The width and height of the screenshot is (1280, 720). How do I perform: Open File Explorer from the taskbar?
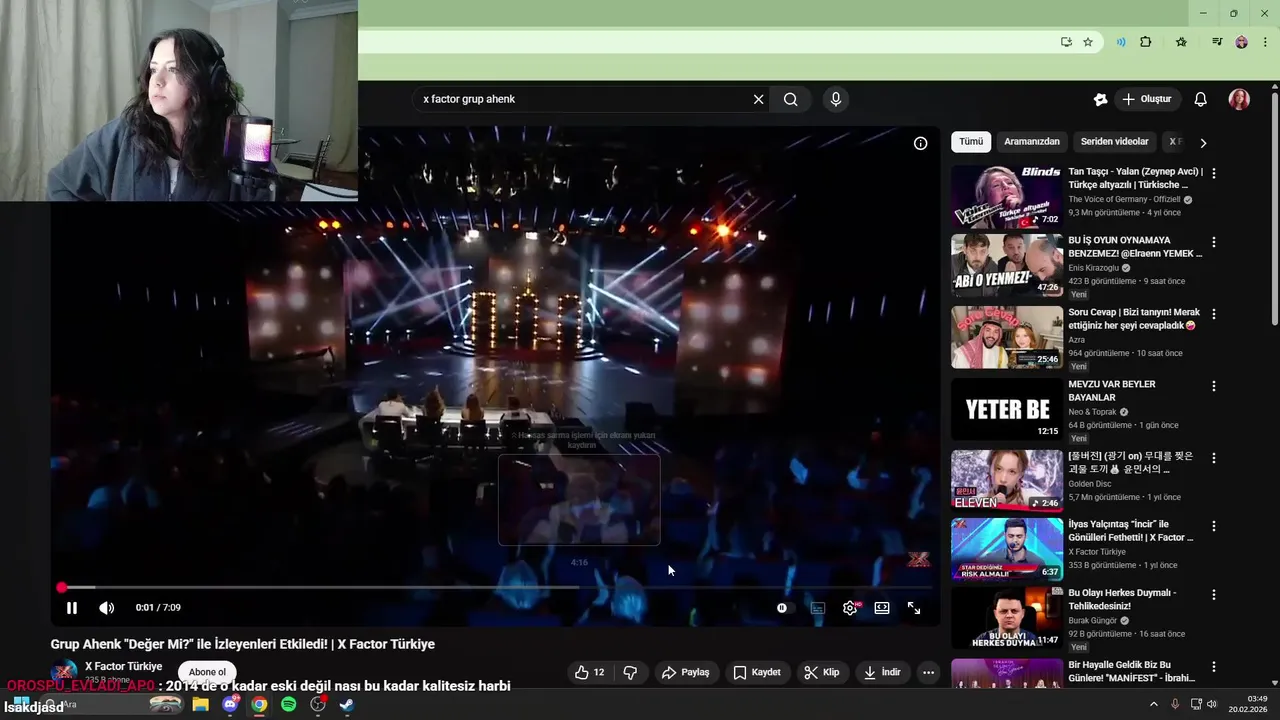click(x=200, y=705)
